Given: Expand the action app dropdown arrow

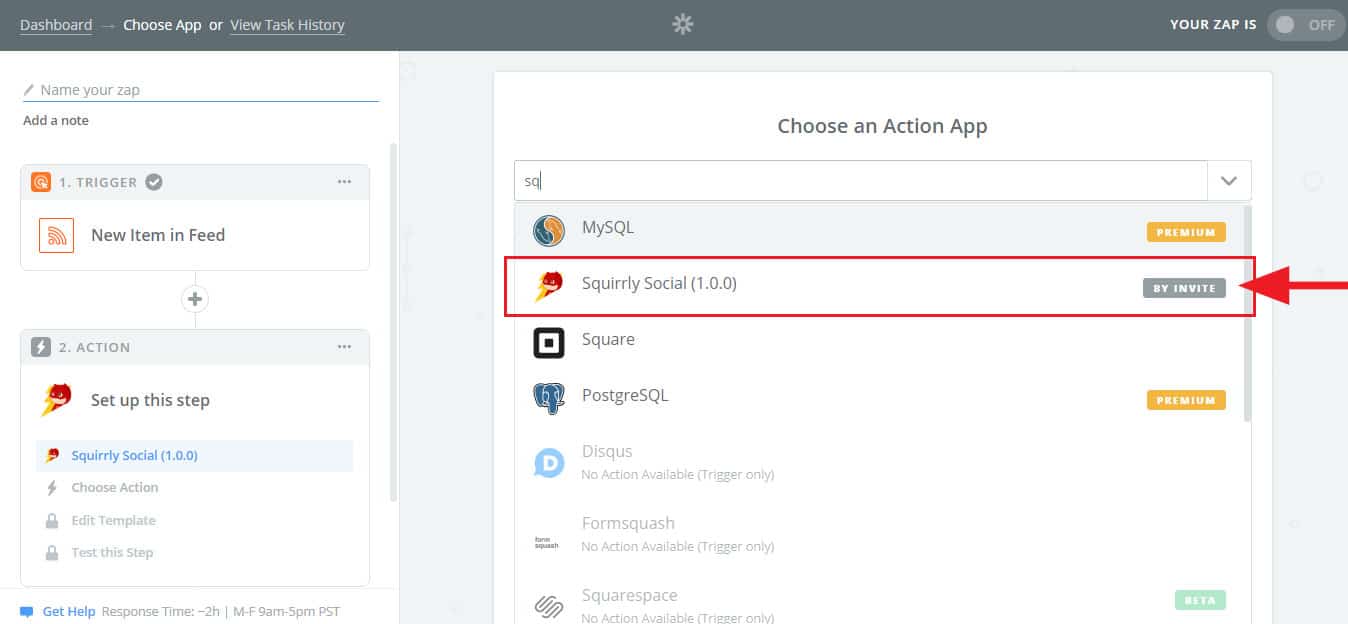Looking at the screenshot, I should pos(1229,181).
